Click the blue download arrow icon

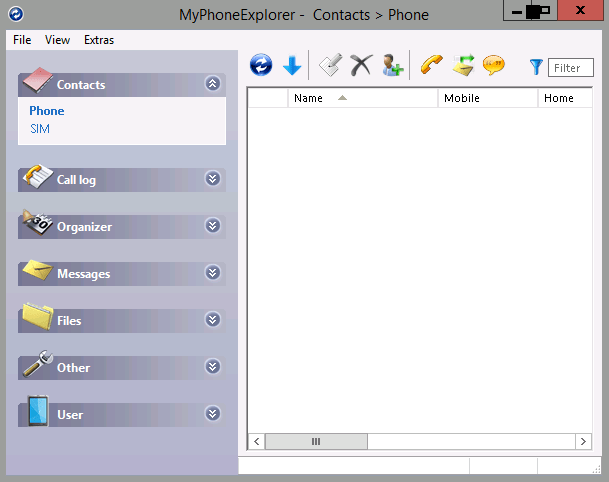292,66
